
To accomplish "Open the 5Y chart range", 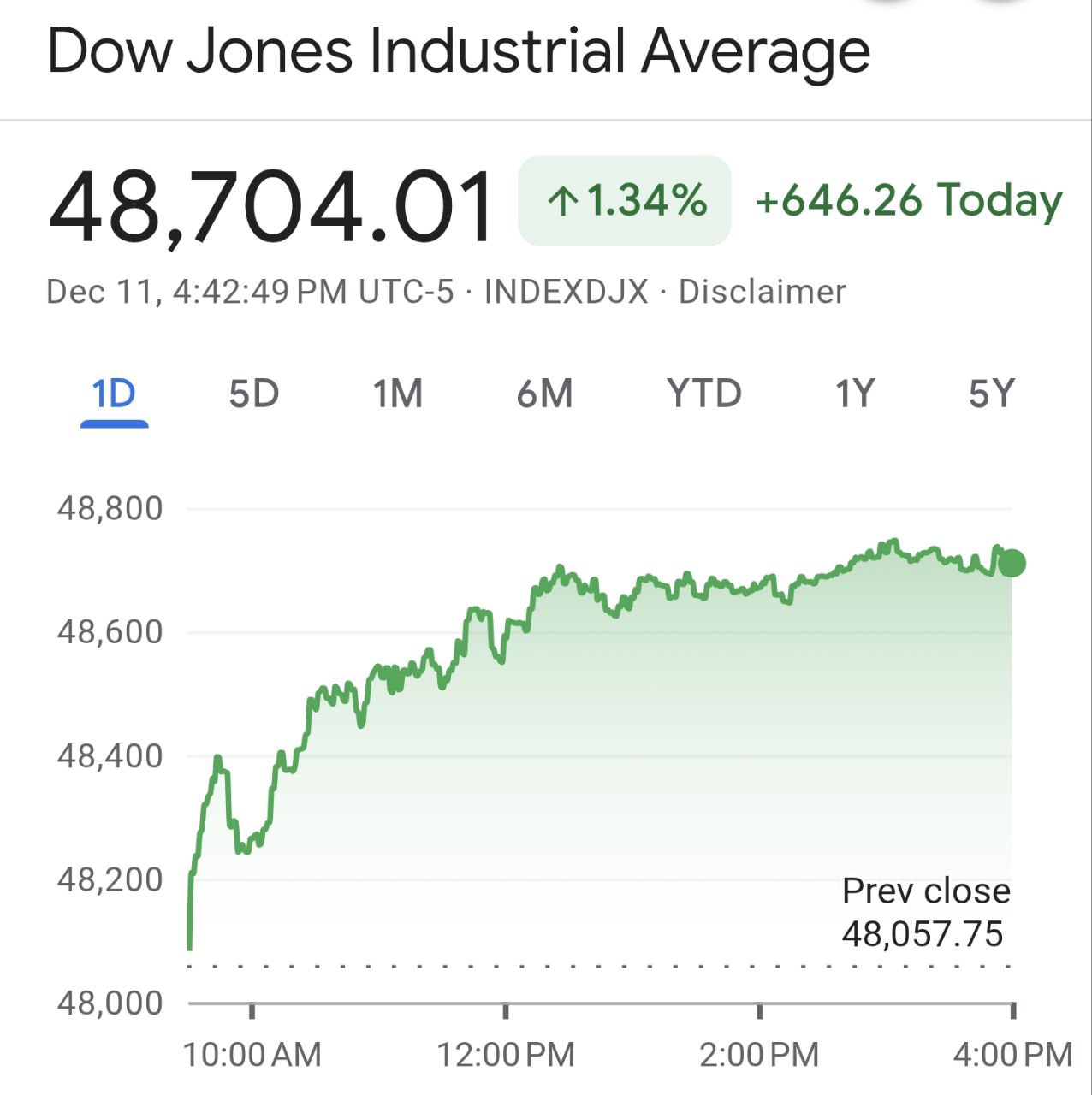I will point(991,394).
